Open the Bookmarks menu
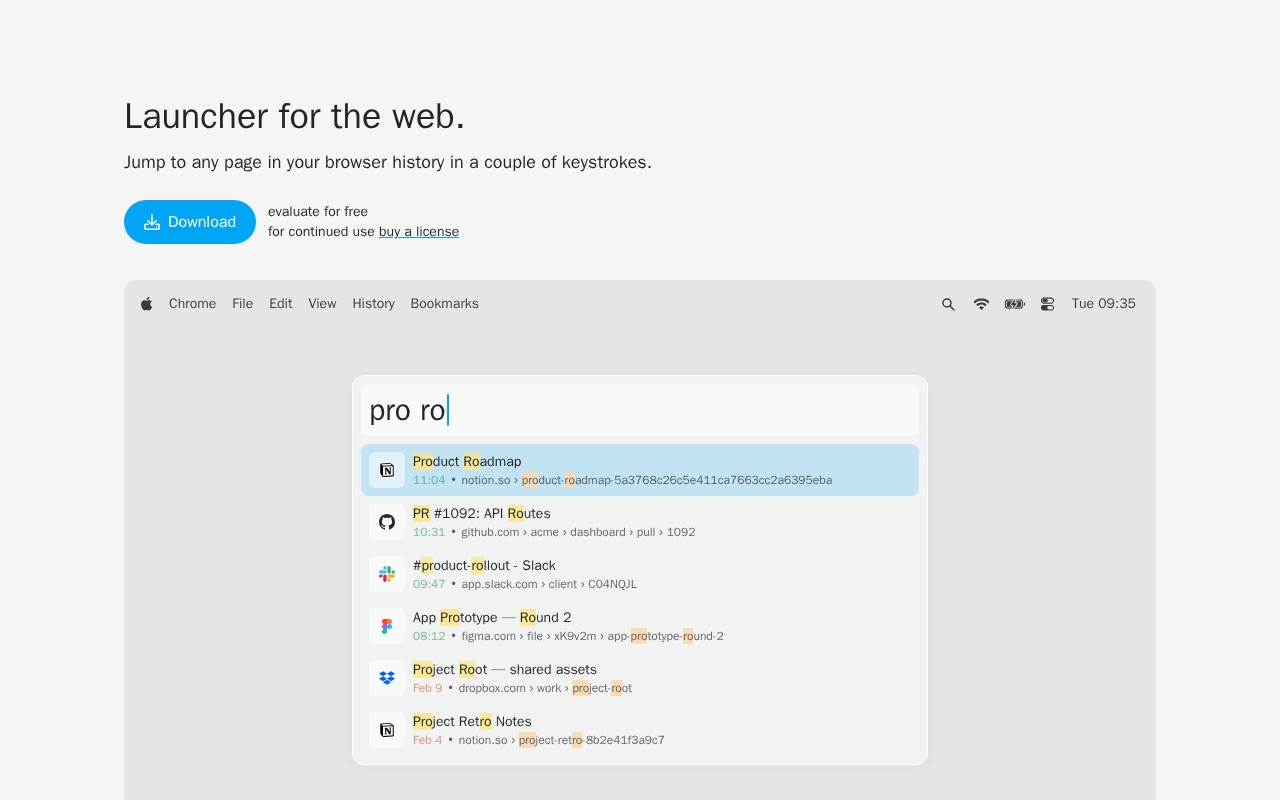1280x800 pixels. 444,304
